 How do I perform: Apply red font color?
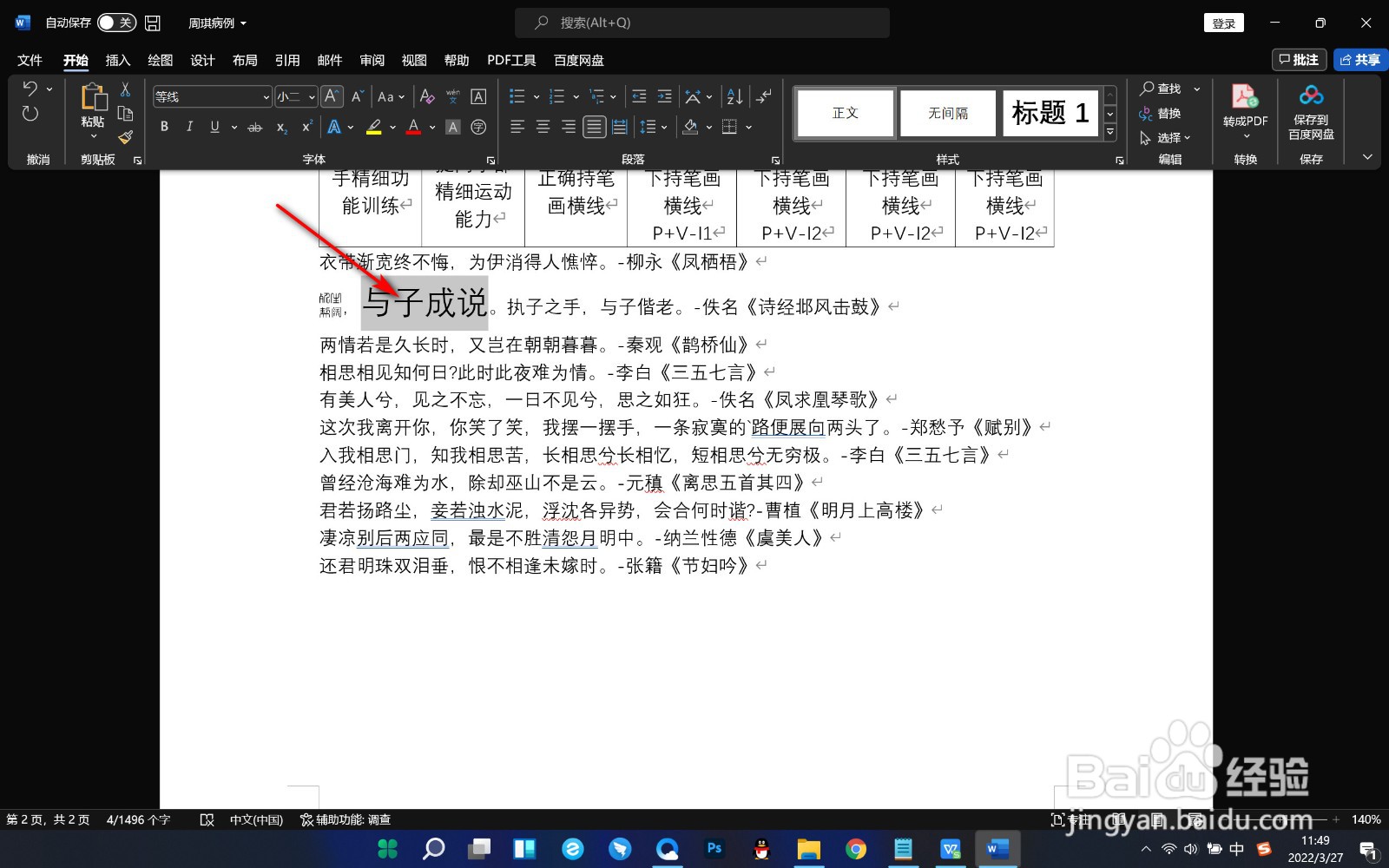[414, 127]
